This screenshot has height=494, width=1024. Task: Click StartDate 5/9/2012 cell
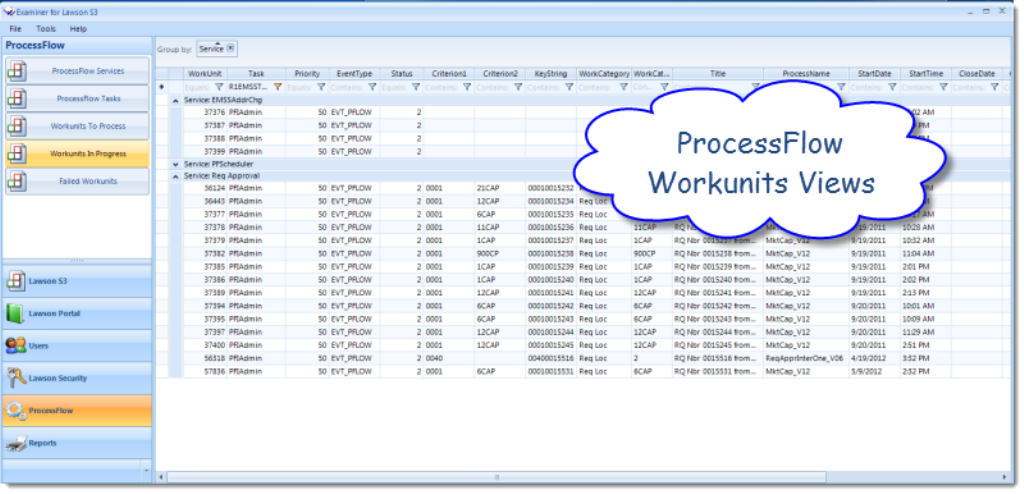pyautogui.click(x=874, y=371)
